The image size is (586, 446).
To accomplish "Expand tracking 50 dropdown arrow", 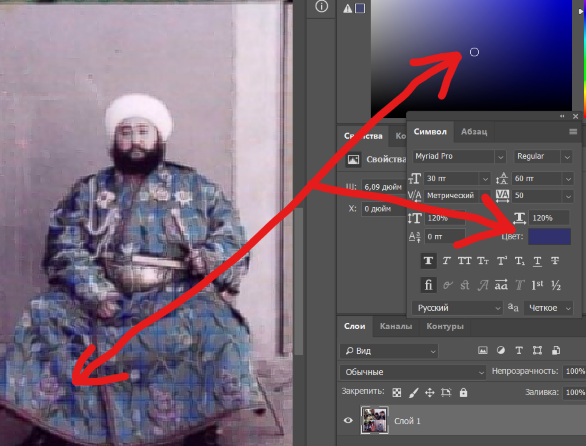I will [568, 196].
